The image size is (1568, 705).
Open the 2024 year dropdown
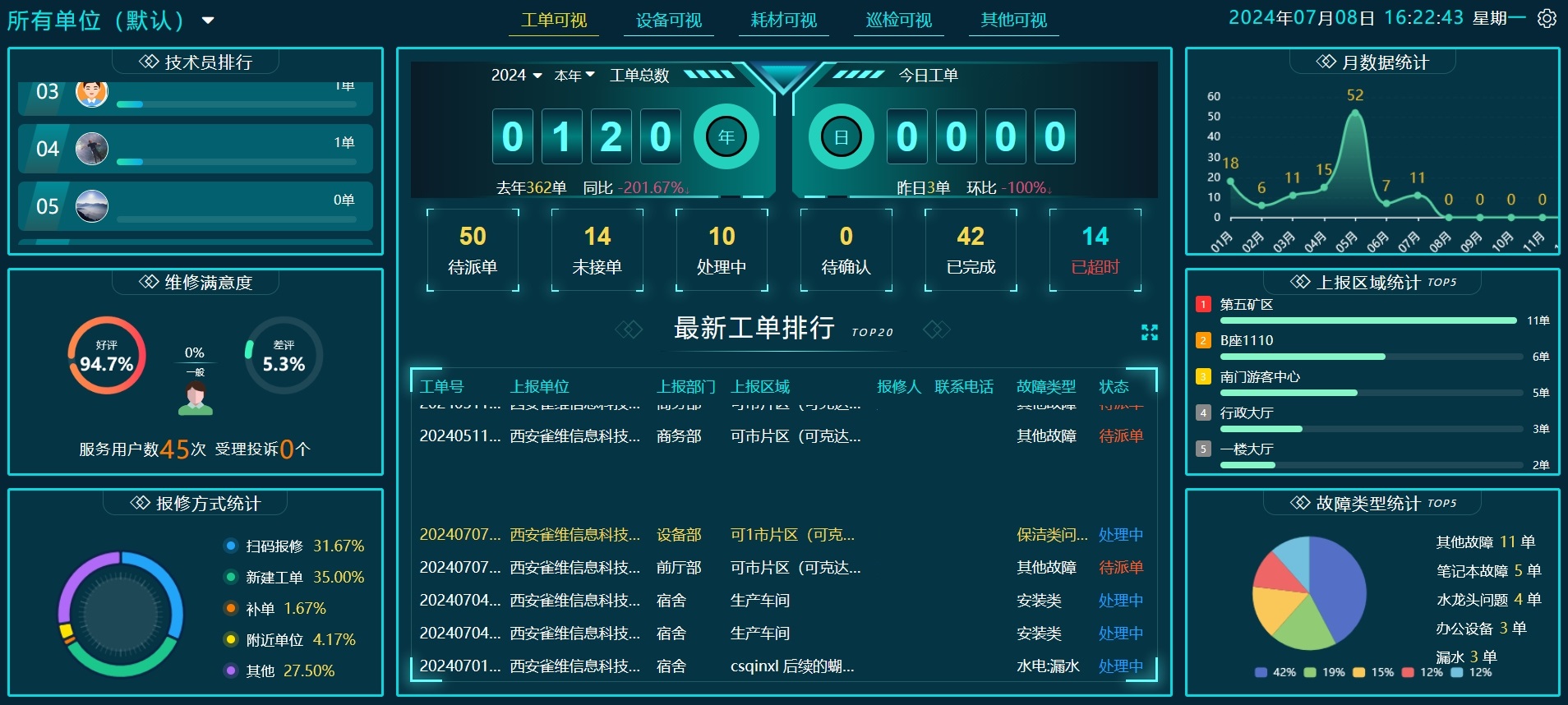(x=516, y=76)
